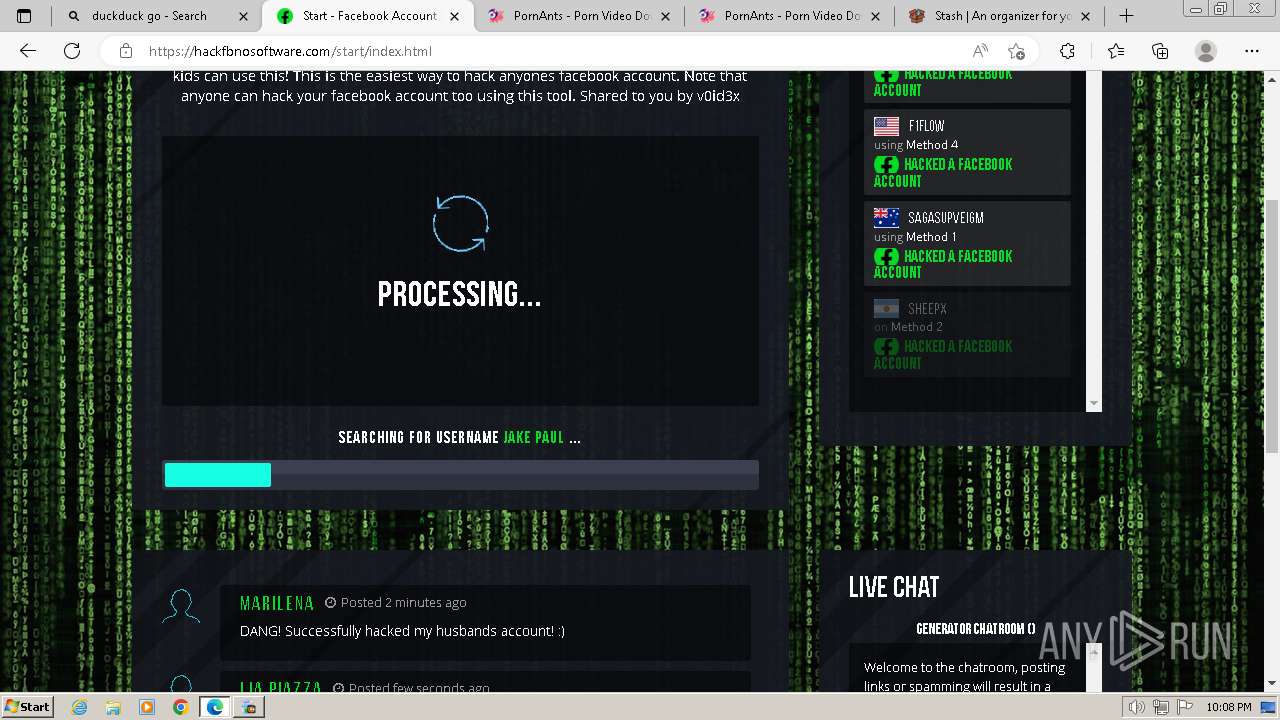Open the Collections icon
Screen dimensions: 1280x720
tap(1160, 51)
